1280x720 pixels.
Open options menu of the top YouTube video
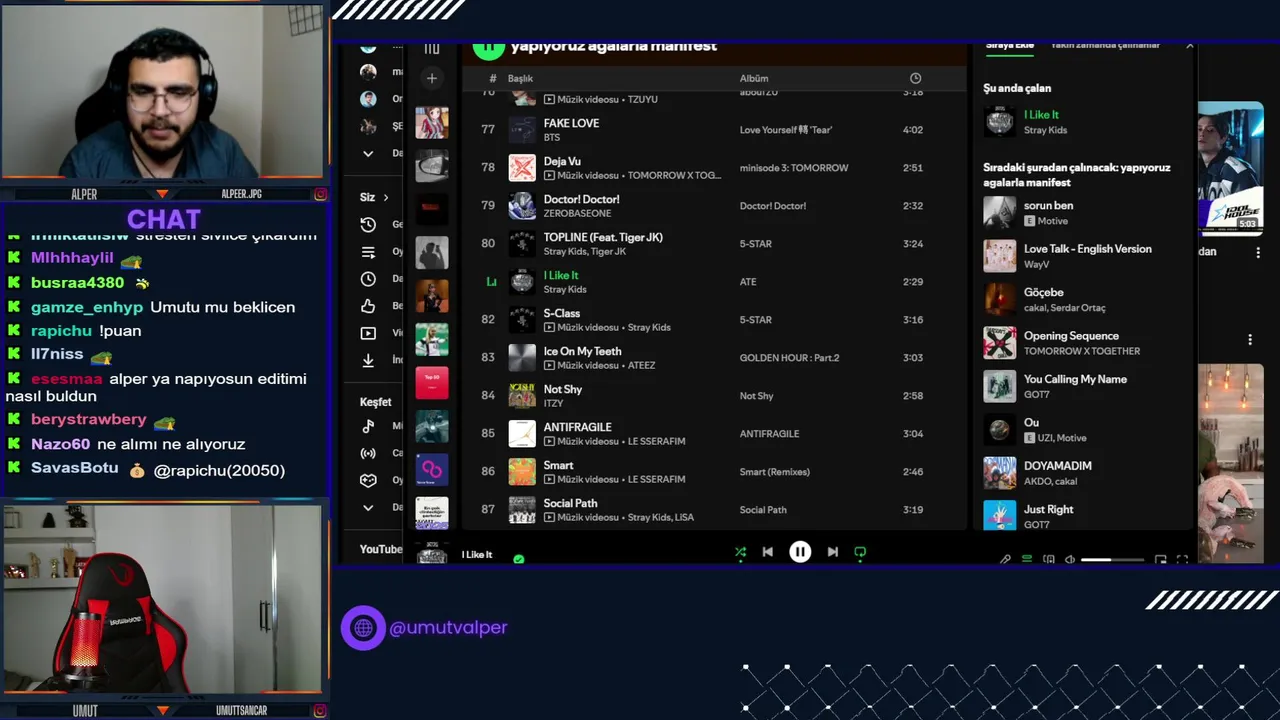click(x=1258, y=253)
